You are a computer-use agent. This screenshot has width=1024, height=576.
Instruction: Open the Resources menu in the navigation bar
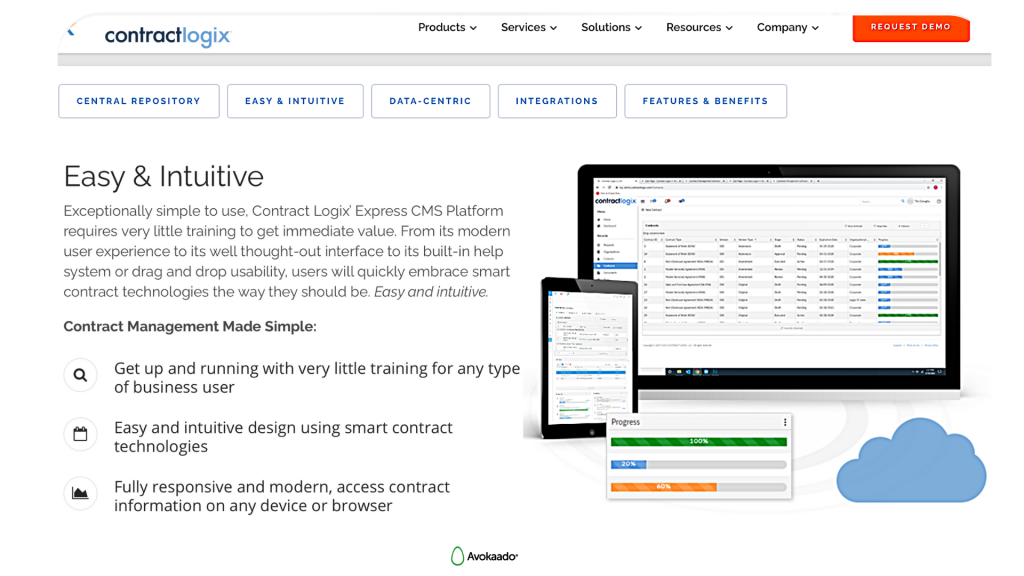pos(699,28)
